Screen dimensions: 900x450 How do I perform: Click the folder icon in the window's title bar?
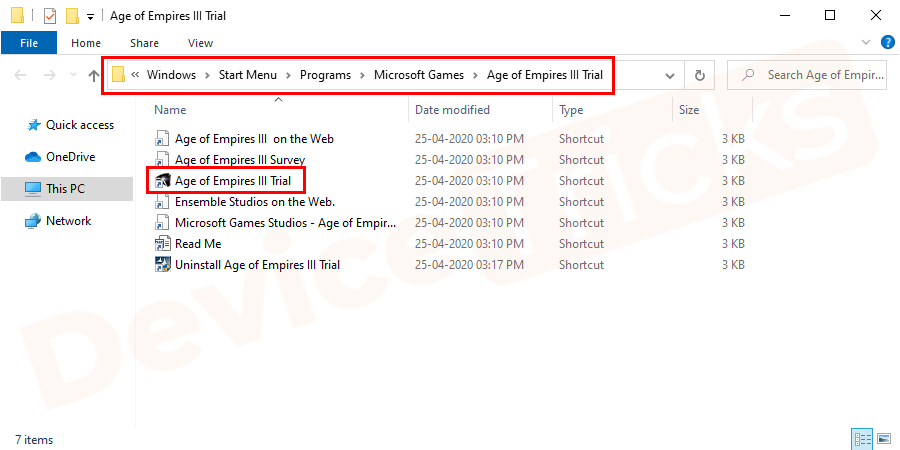tap(17, 15)
